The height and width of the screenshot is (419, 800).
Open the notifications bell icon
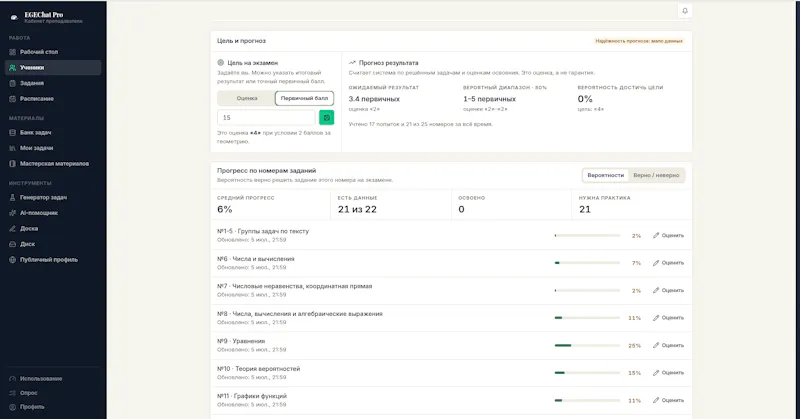click(685, 11)
